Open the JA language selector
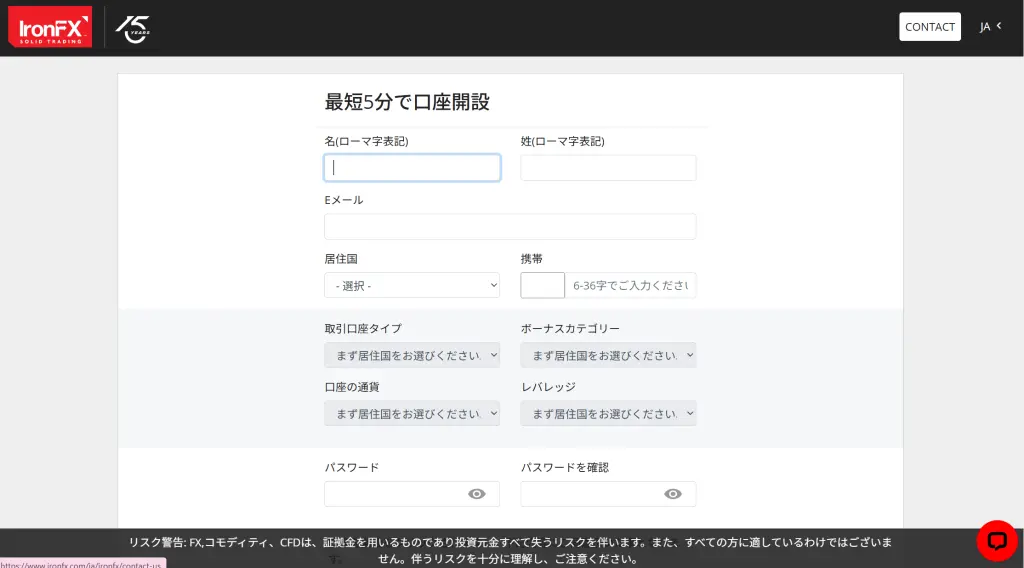Image resolution: width=1024 pixels, height=568 pixels. pyautogui.click(x=990, y=27)
